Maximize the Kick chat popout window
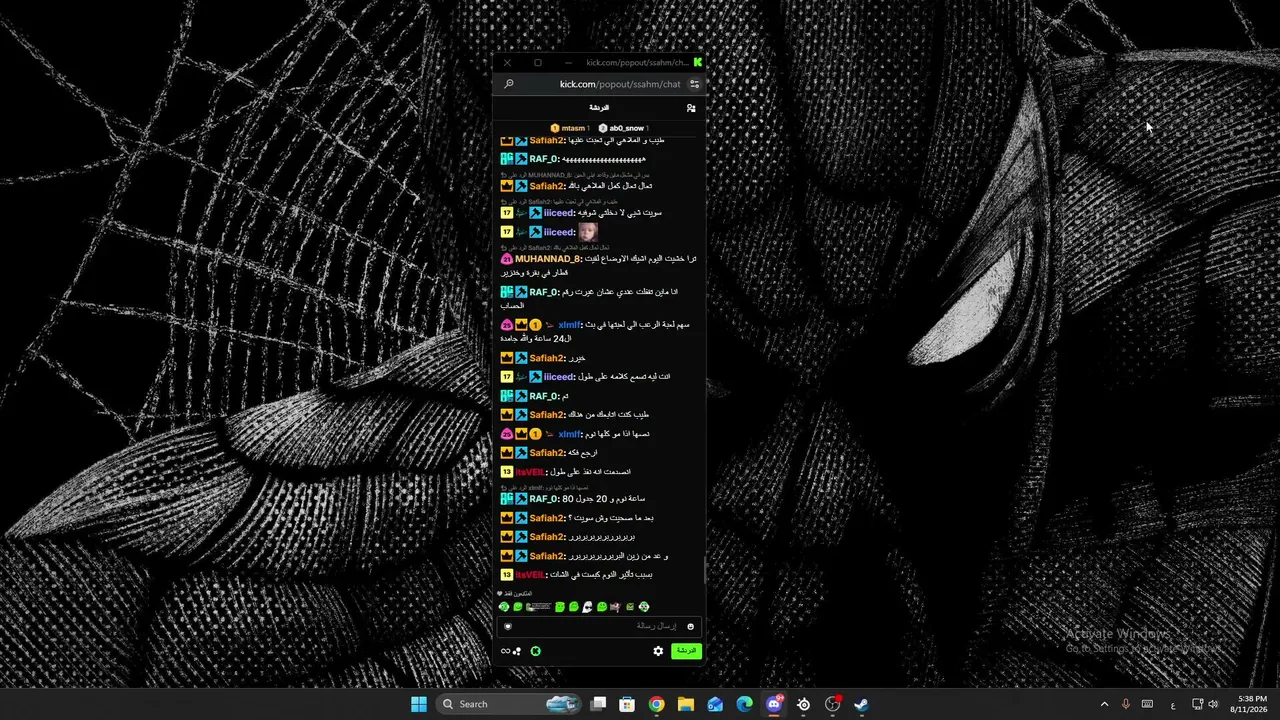 click(x=538, y=62)
